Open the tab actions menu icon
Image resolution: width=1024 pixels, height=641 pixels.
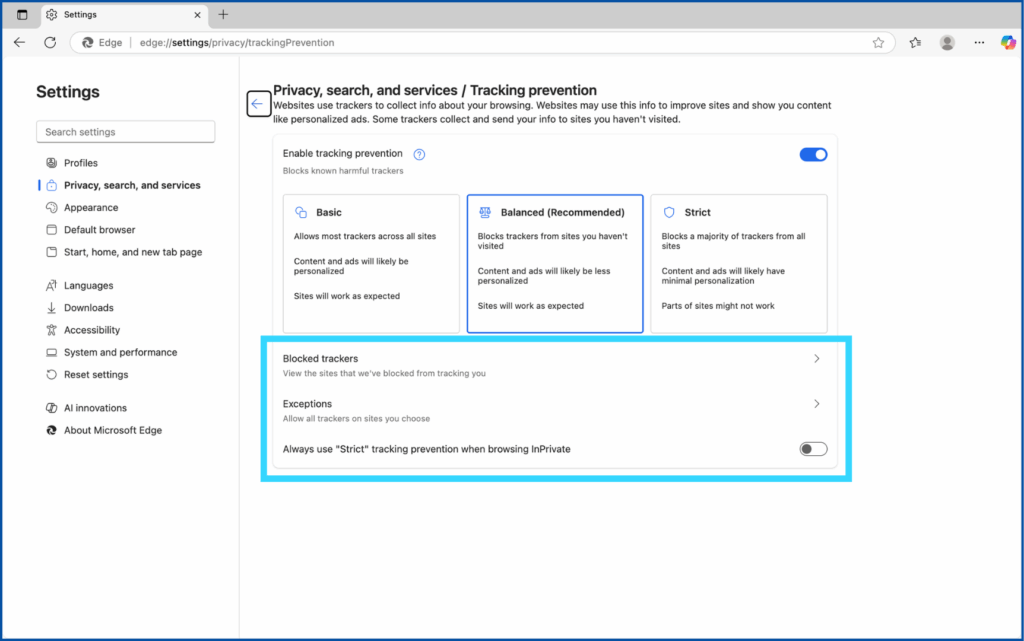click(22, 15)
